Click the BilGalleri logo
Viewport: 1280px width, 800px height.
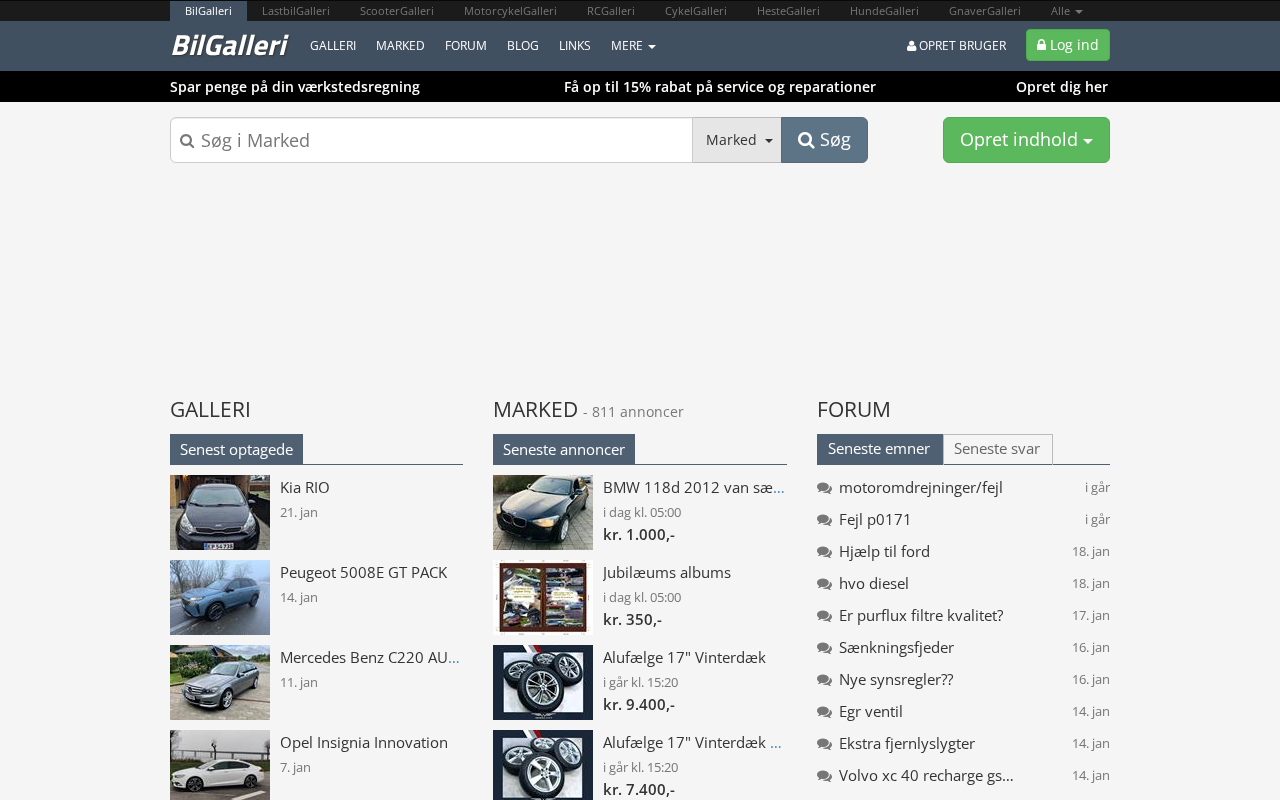click(x=229, y=45)
